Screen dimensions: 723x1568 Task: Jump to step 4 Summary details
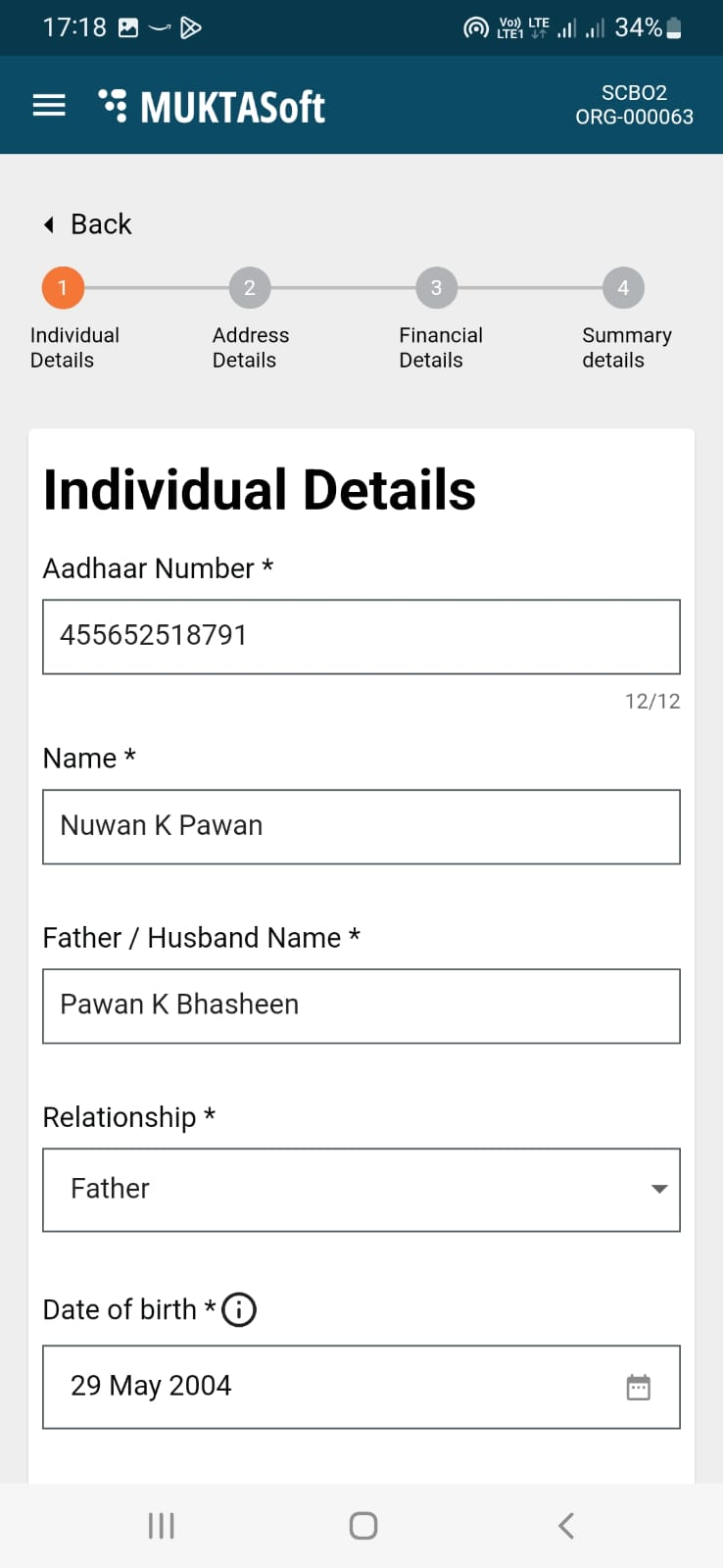point(623,288)
